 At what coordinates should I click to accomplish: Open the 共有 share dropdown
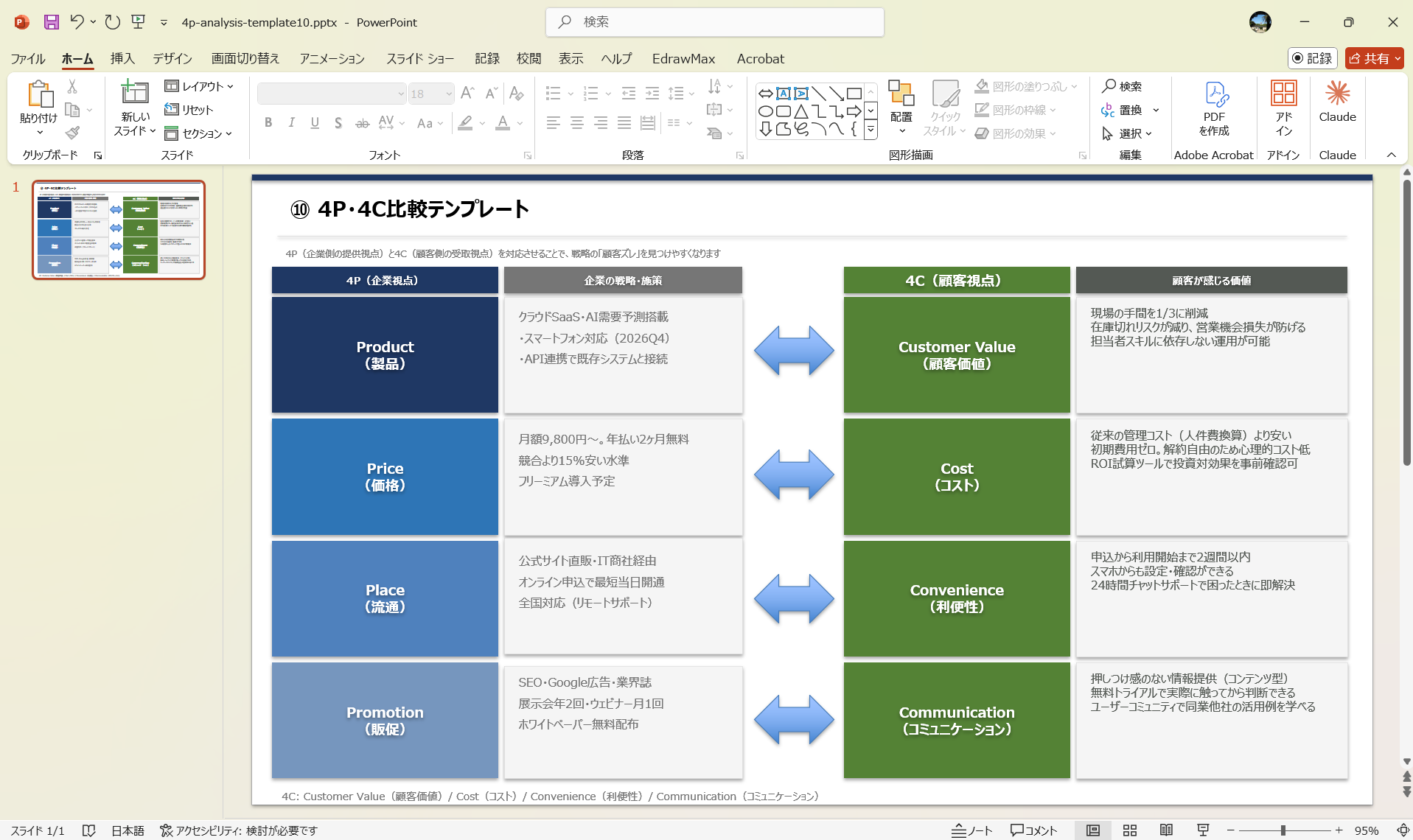click(1374, 58)
